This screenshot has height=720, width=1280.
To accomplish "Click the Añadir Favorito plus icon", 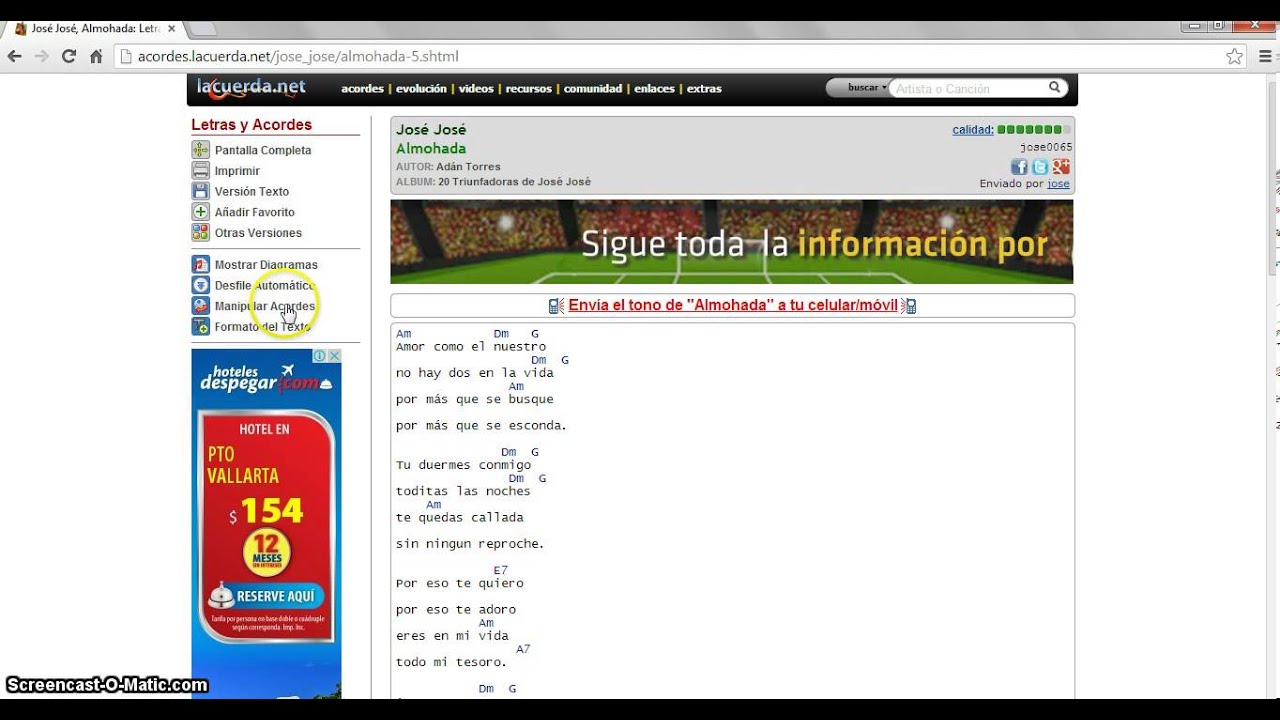I will pos(200,212).
